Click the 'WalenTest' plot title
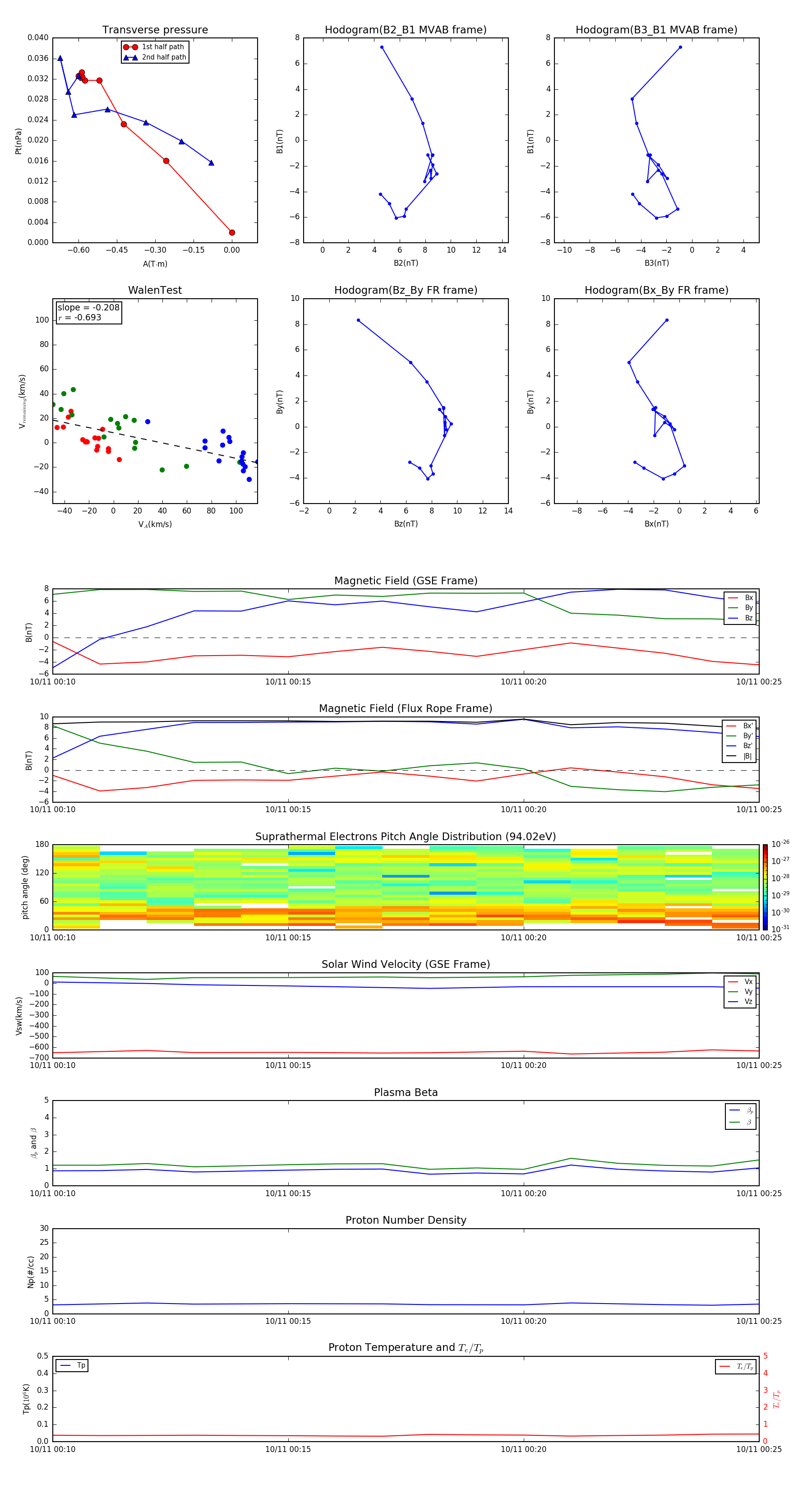The height and width of the screenshot is (1489, 812). point(155,290)
